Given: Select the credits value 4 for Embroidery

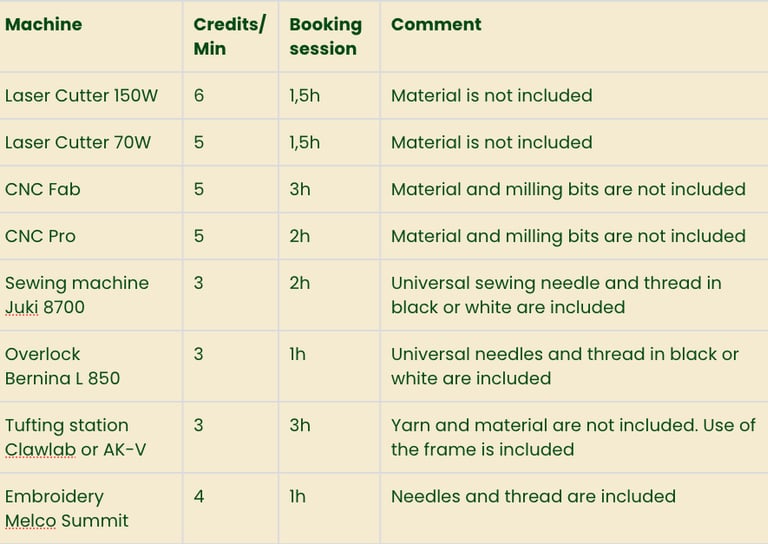Looking at the screenshot, I should pos(198,497).
